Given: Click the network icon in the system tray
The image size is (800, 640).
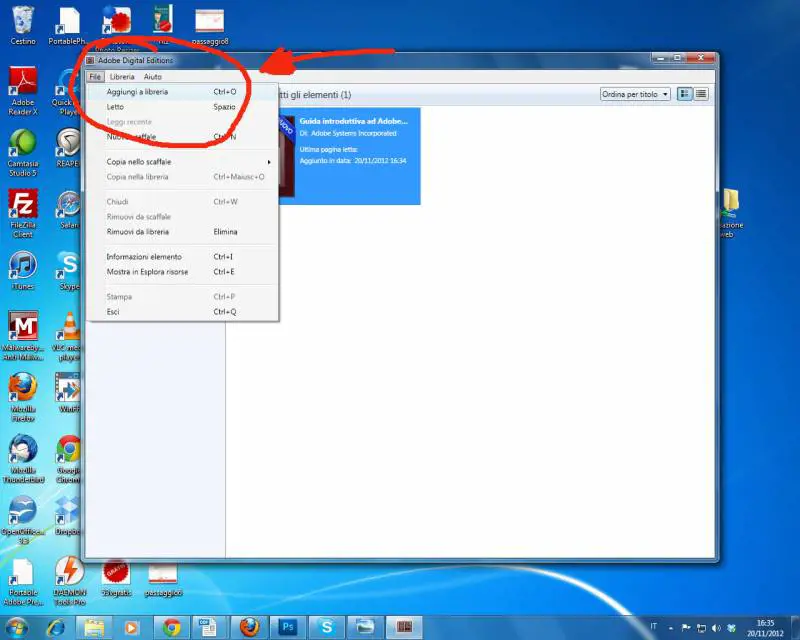Looking at the screenshot, I should [702, 628].
